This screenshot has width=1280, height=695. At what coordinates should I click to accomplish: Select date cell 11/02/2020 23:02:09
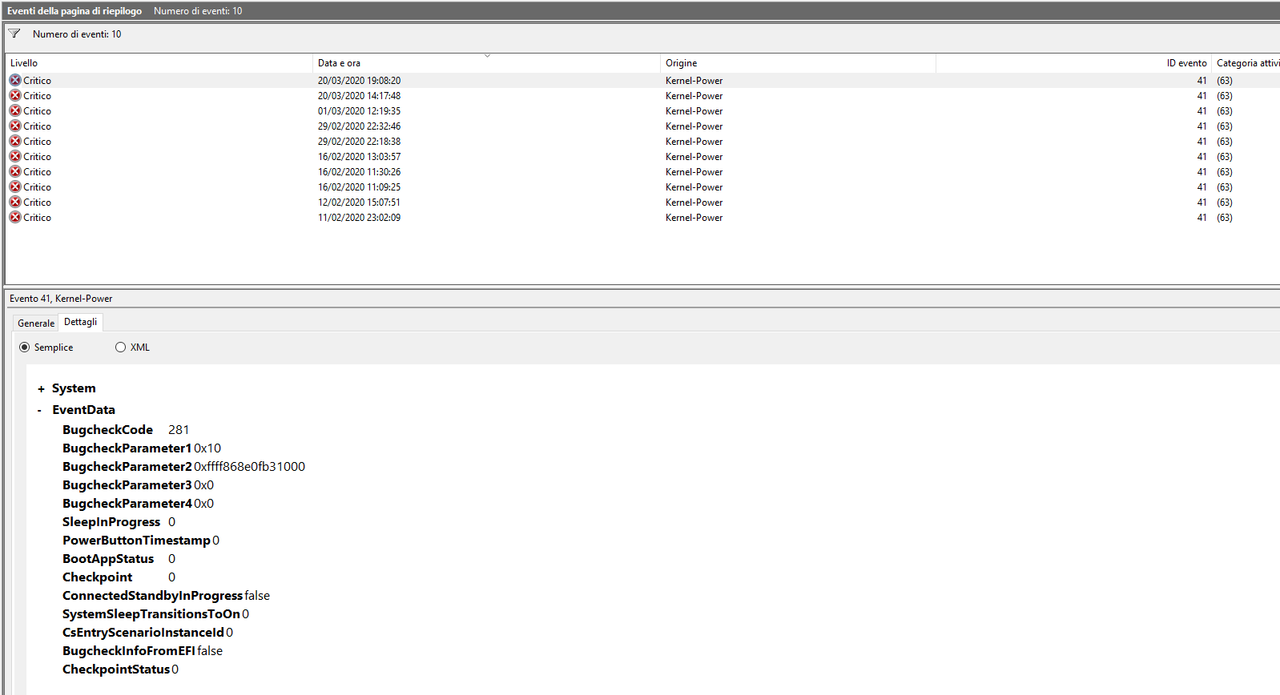point(359,217)
